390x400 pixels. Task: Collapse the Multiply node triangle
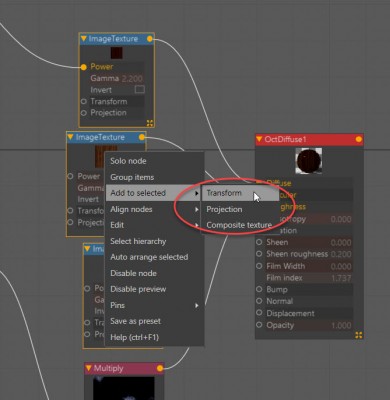88,368
